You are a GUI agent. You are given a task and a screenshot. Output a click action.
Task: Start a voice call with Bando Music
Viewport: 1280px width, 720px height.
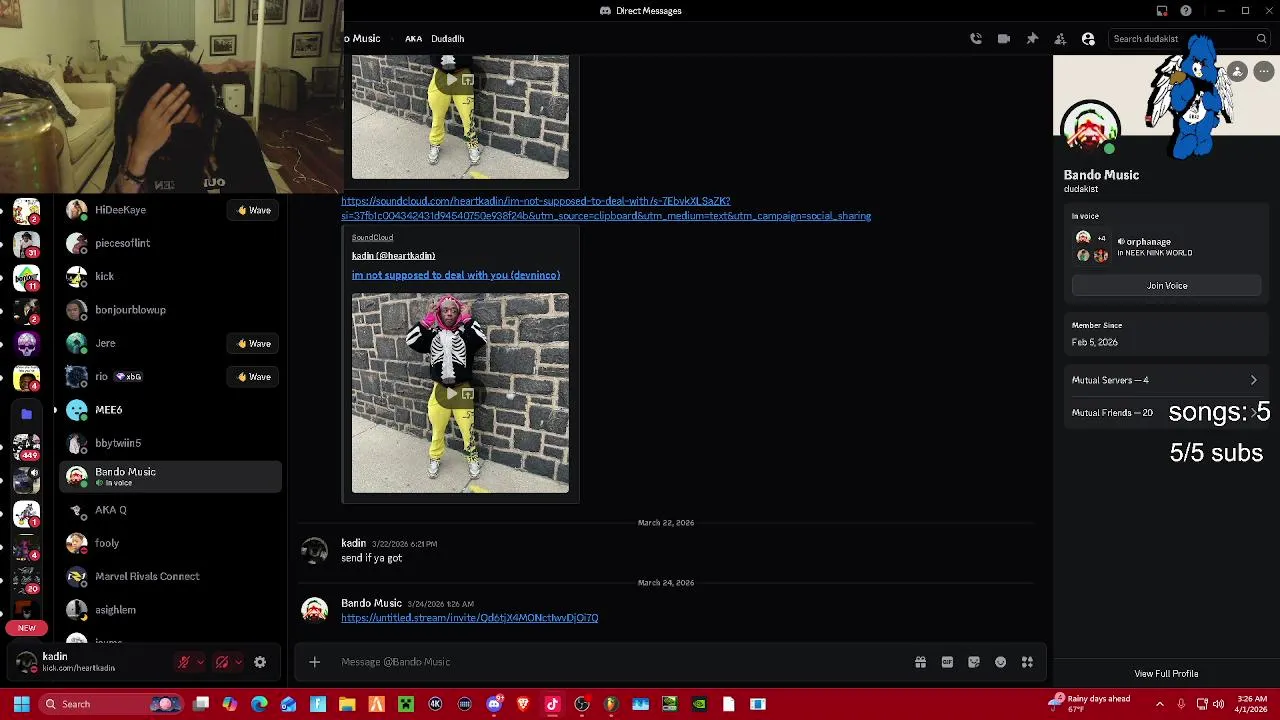click(976, 39)
